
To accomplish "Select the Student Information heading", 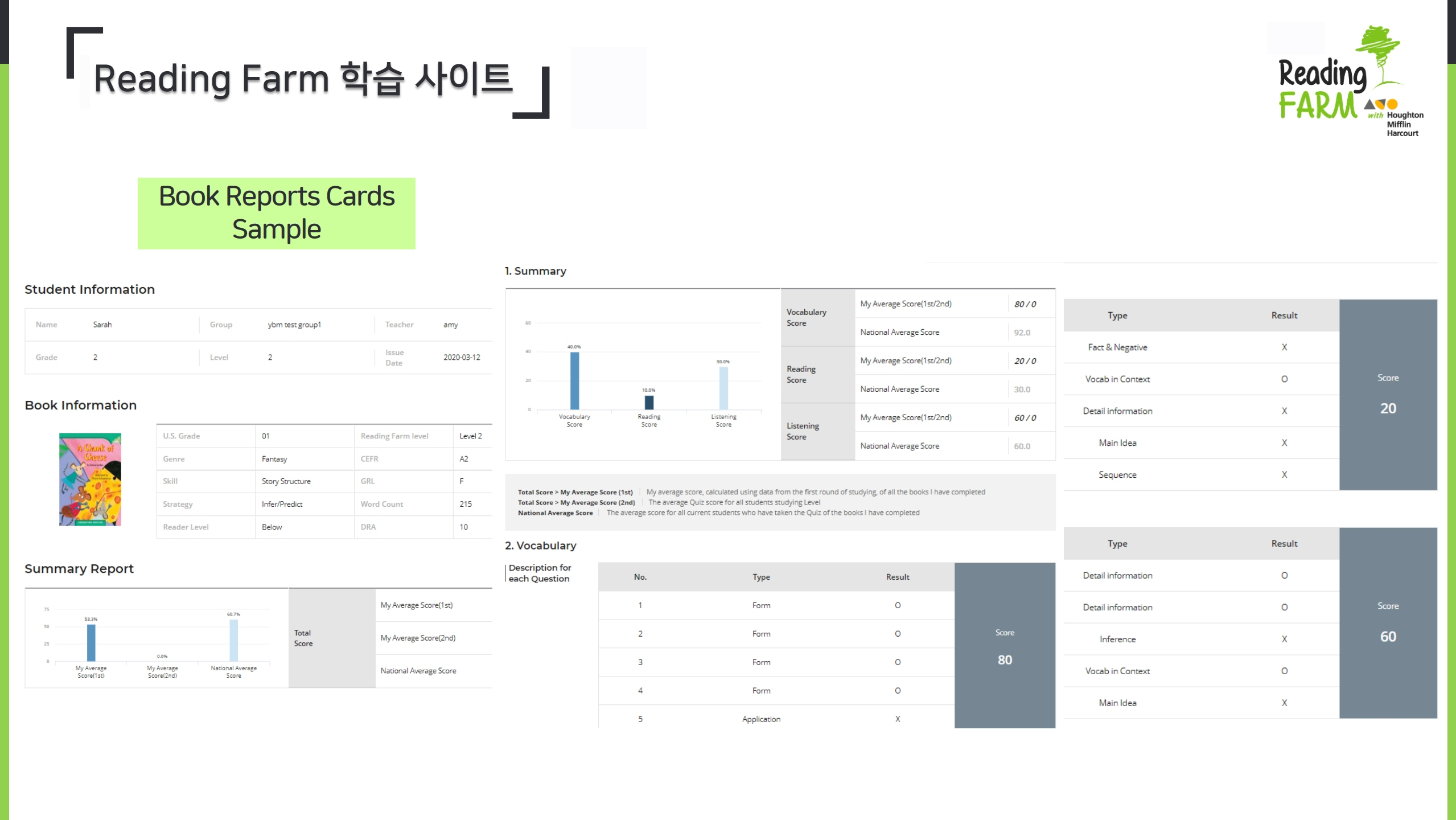I will click(89, 289).
